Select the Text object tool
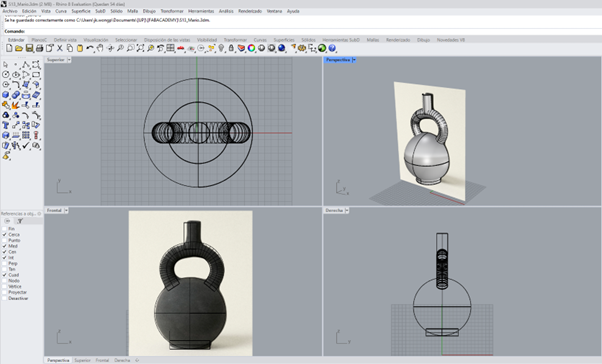The width and height of the screenshot is (602, 364). tap(5, 125)
